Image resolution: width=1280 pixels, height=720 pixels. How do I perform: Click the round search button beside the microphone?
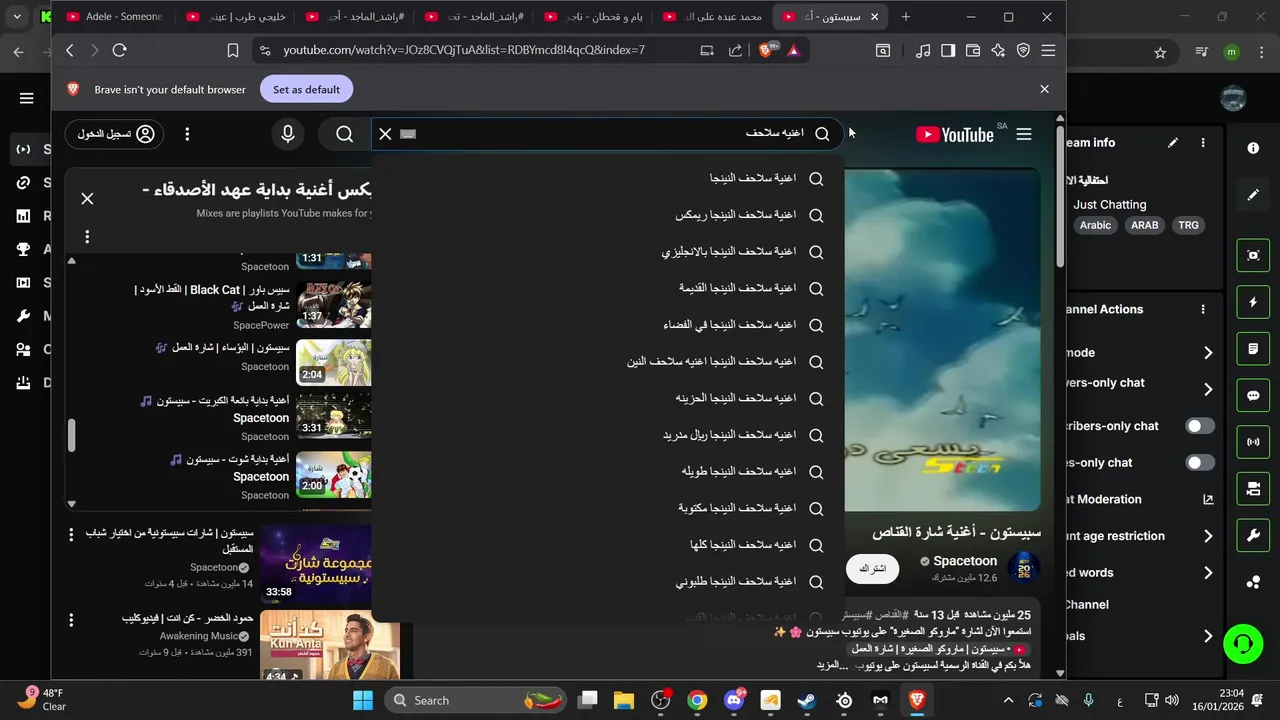coord(344,134)
